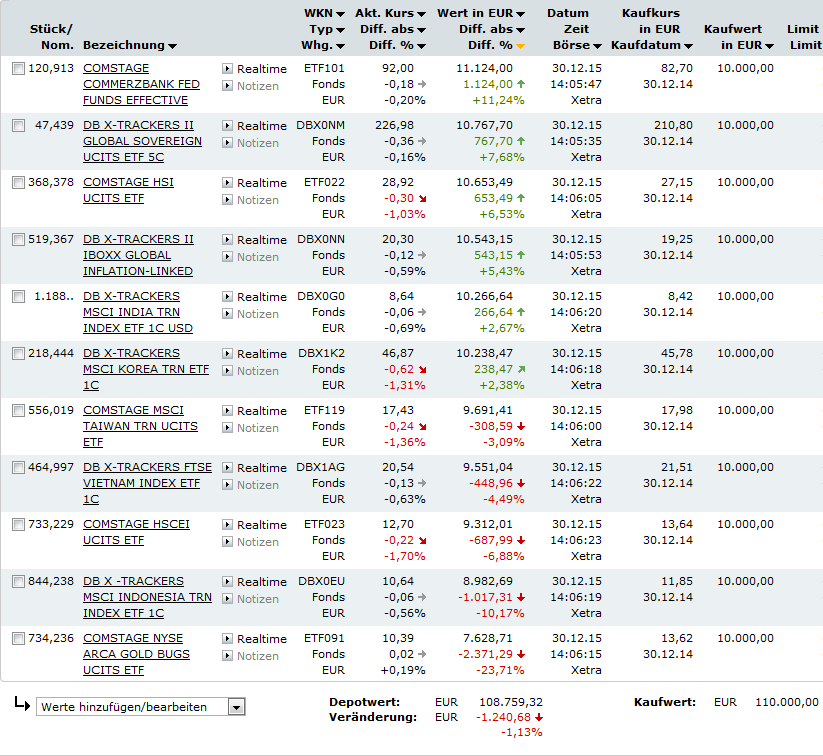Open Realtime arrow for COMSTAGE HSI UCITS ETF
Image resolution: width=823 pixels, height=756 pixels.
point(227,182)
